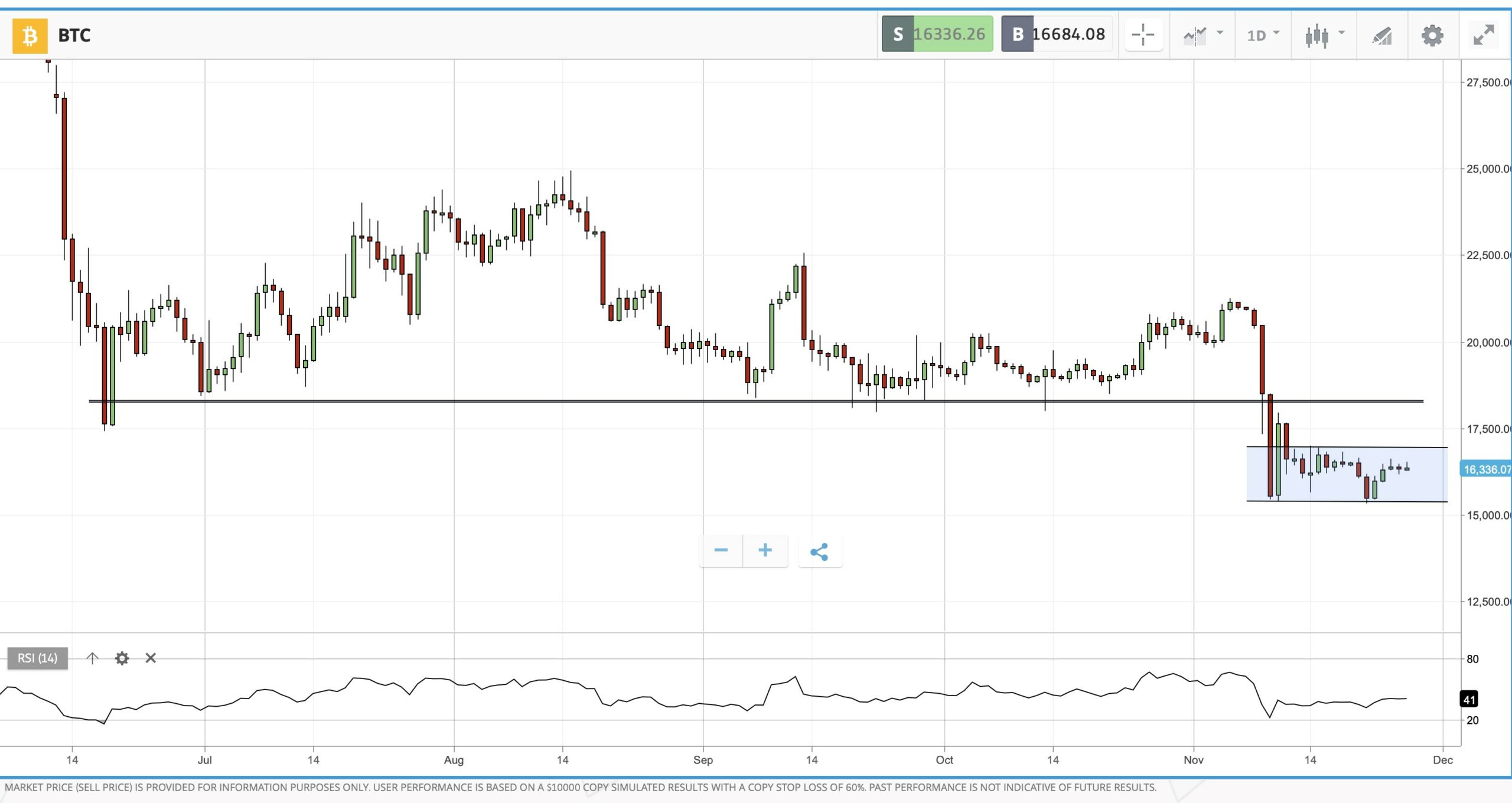Click the Bitcoin logo icon
This screenshot has height=803, width=1512.
[30, 35]
